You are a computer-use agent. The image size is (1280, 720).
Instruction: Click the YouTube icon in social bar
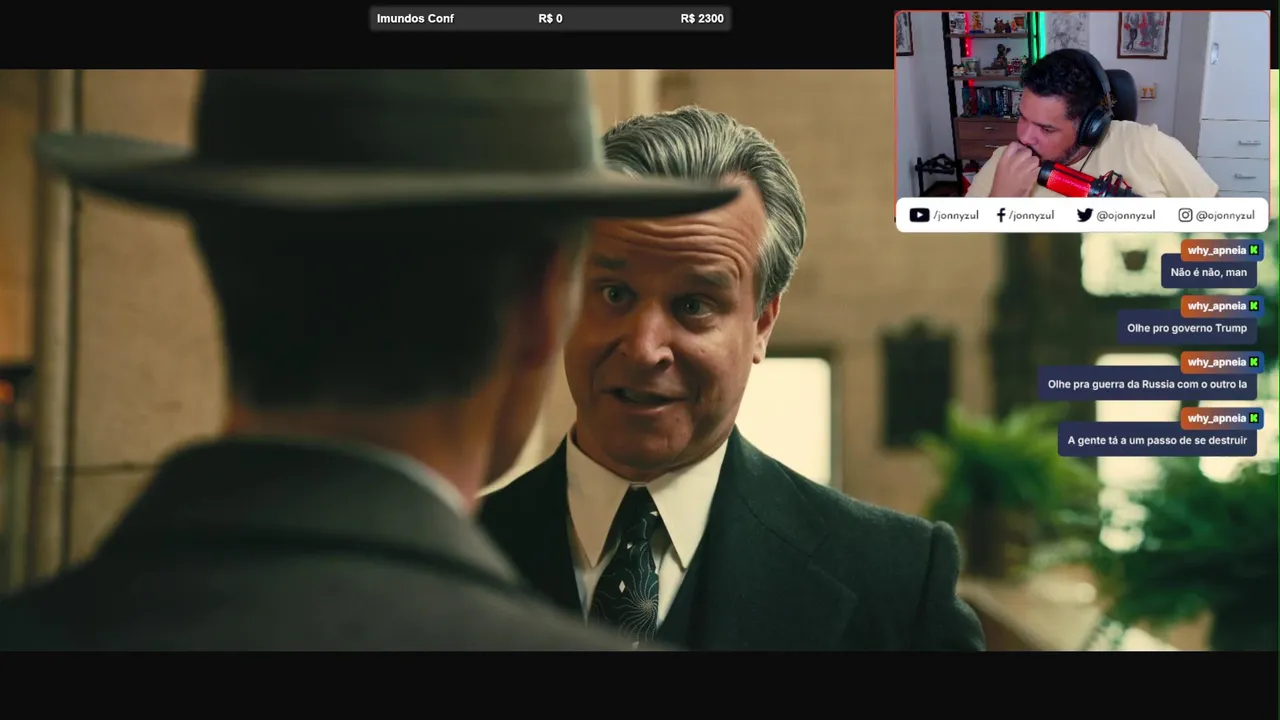pos(919,215)
